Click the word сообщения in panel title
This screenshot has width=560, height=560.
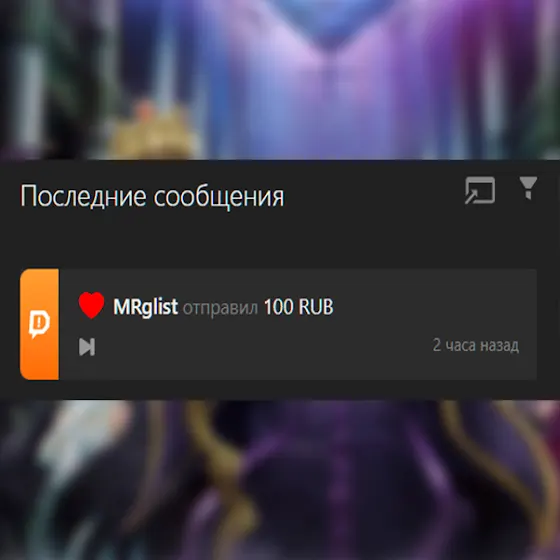click(219, 198)
